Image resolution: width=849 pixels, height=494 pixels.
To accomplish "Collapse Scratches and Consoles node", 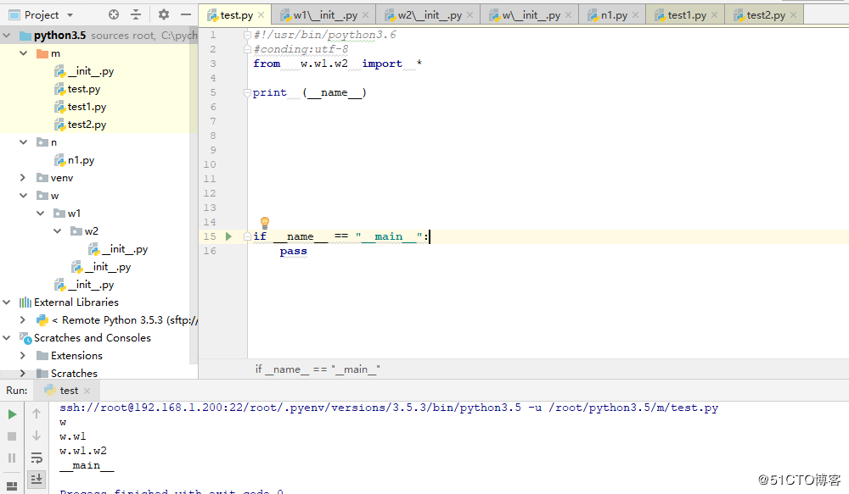I will point(6,337).
